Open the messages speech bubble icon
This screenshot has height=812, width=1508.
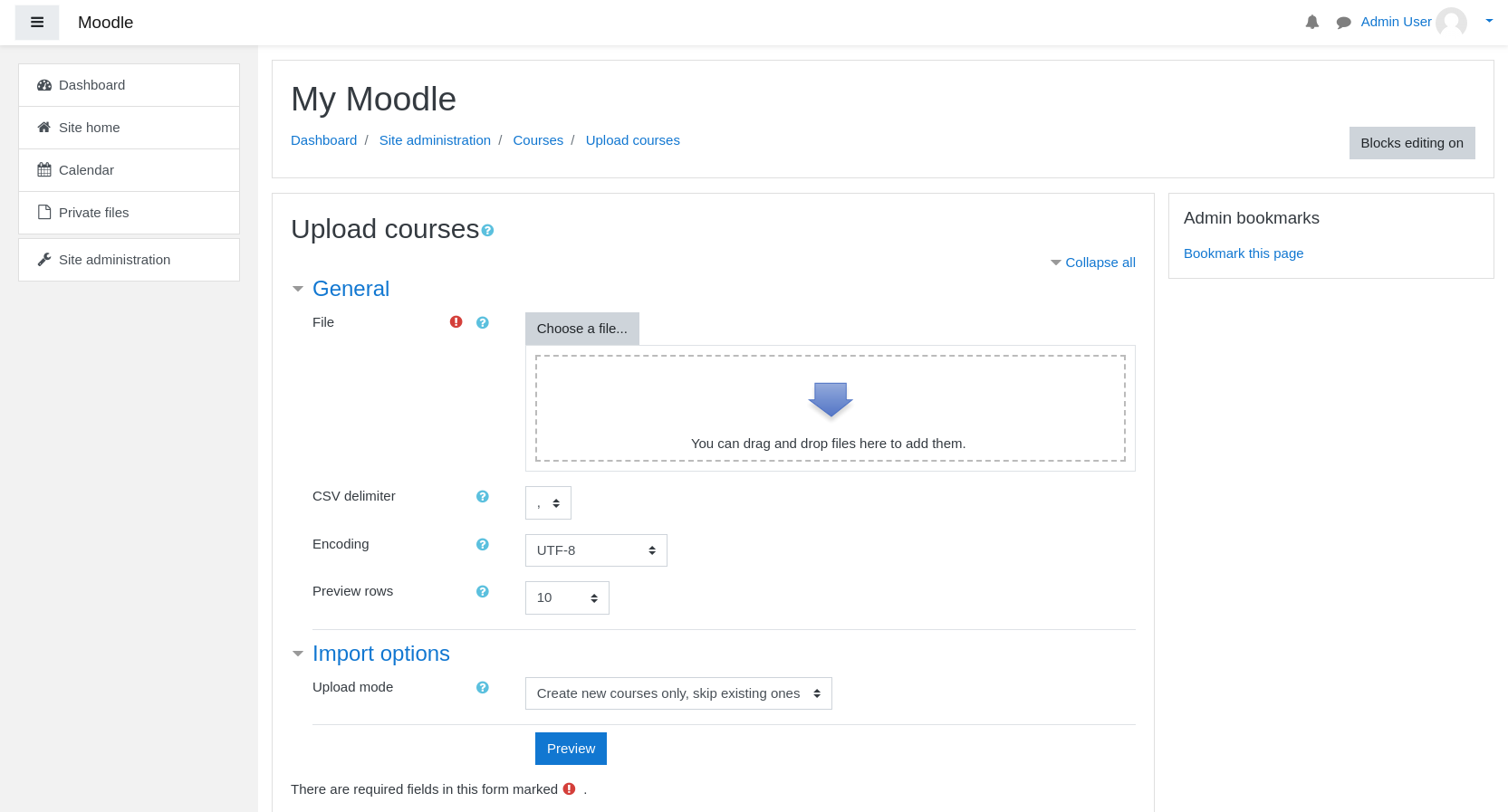[1343, 23]
